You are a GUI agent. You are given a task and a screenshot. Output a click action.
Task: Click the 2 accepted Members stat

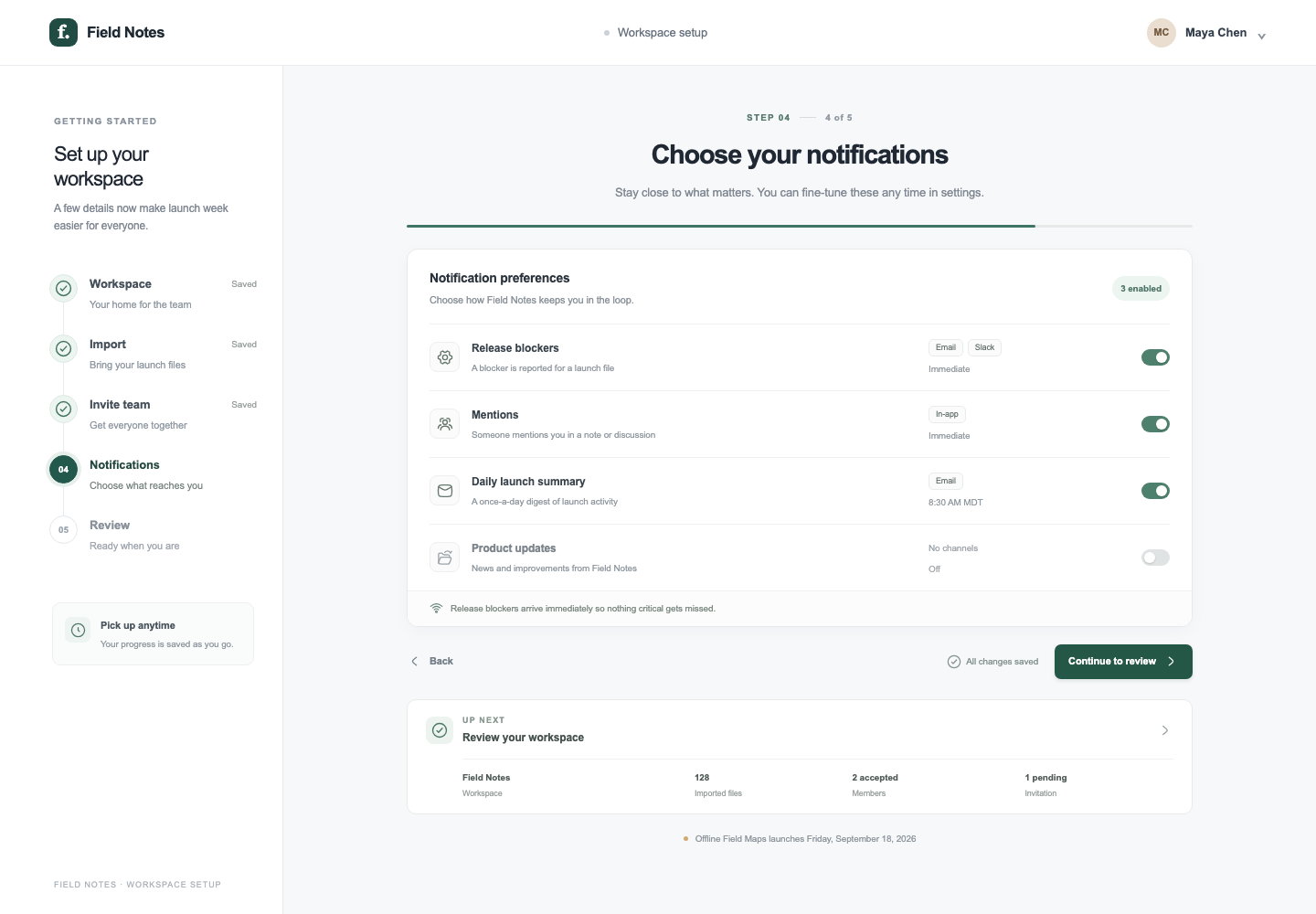tap(875, 785)
